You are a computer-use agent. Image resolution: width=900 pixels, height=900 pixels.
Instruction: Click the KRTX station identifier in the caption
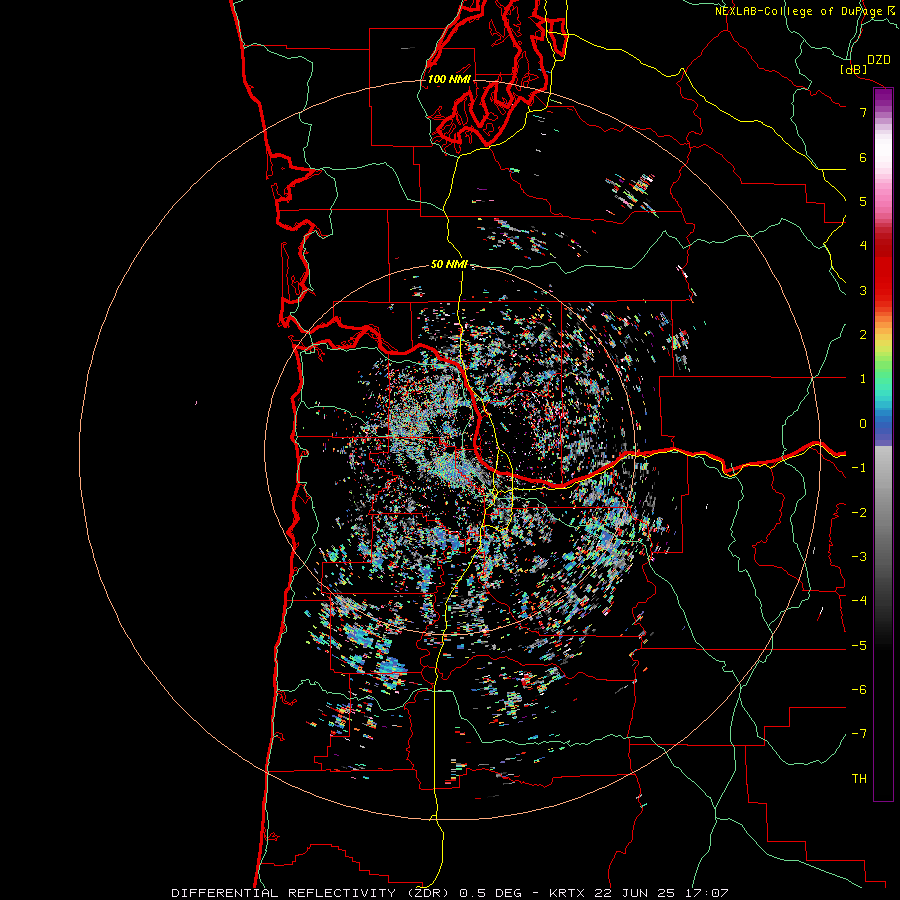(567, 893)
